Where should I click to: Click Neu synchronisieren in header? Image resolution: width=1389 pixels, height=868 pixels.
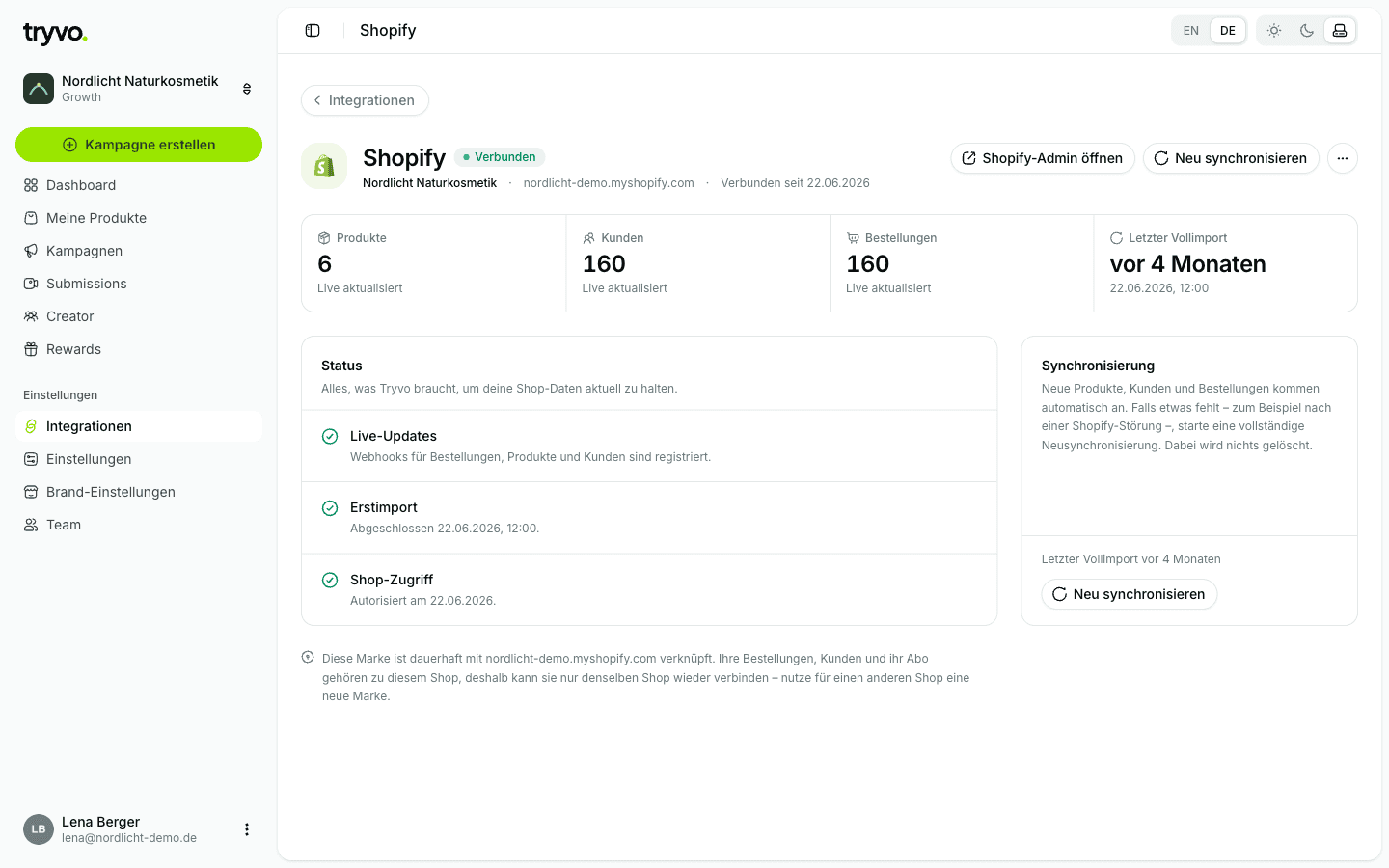tap(1231, 158)
